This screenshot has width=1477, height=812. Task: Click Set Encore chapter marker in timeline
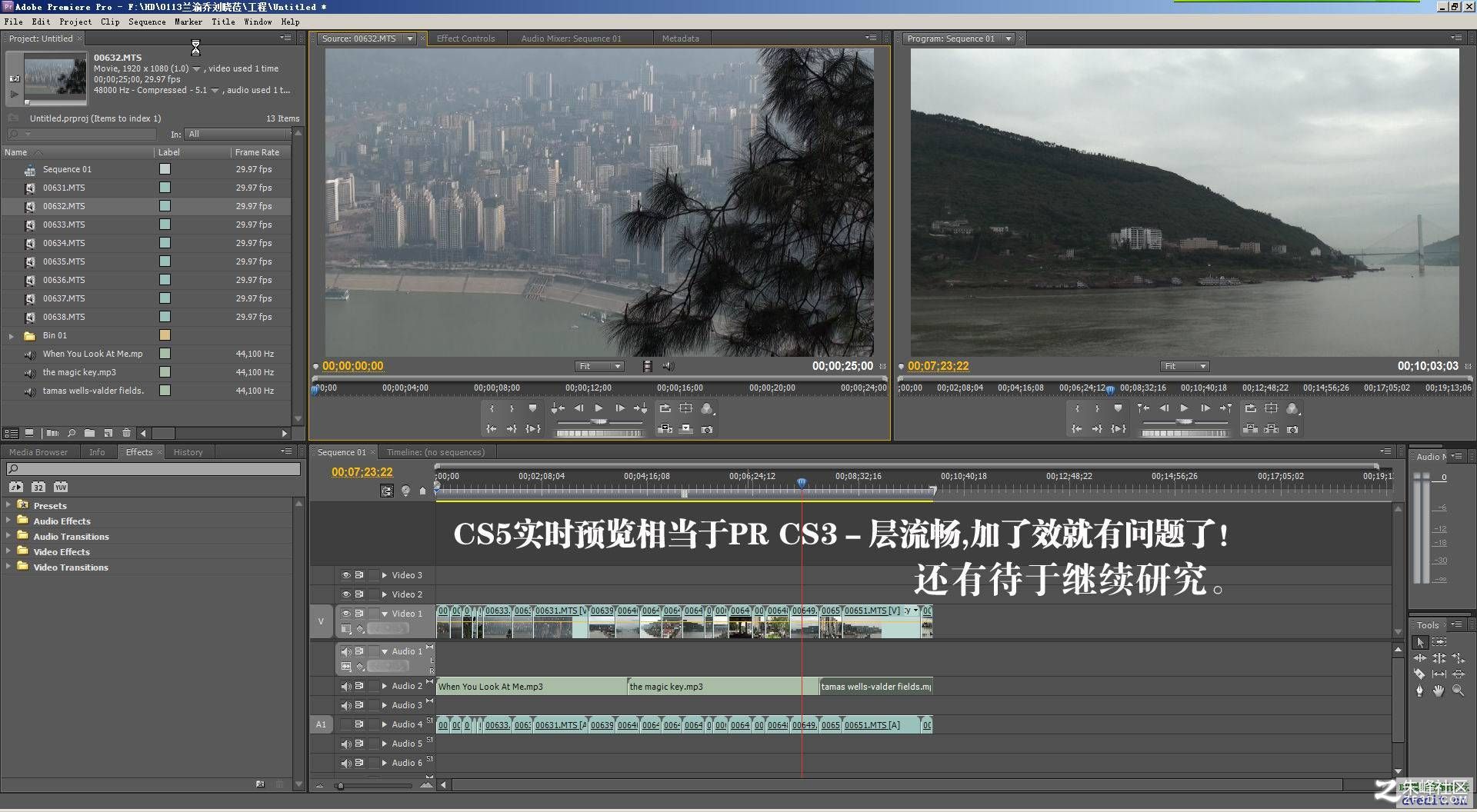(x=405, y=491)
